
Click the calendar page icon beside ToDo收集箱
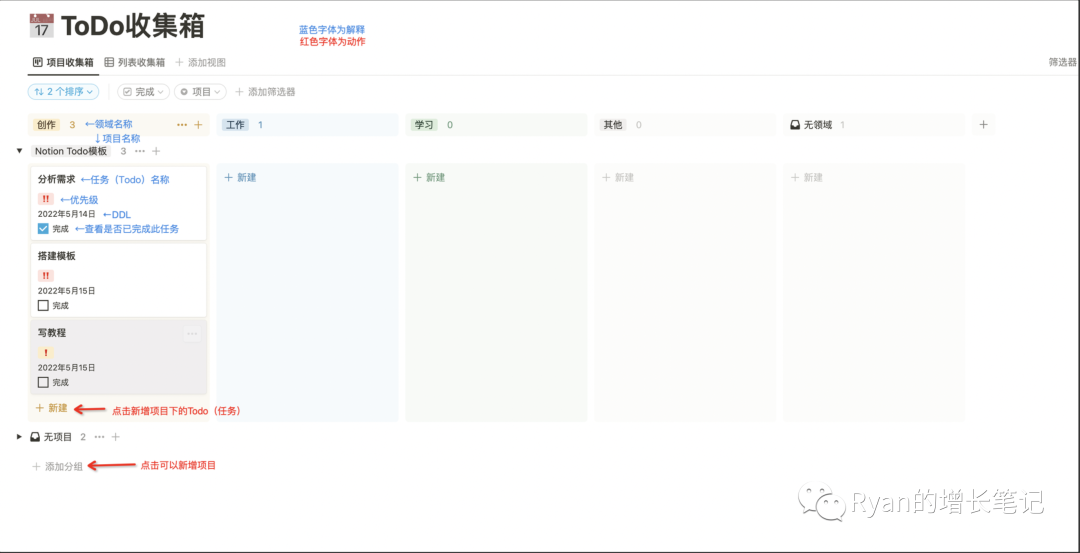tap(41, 26)
